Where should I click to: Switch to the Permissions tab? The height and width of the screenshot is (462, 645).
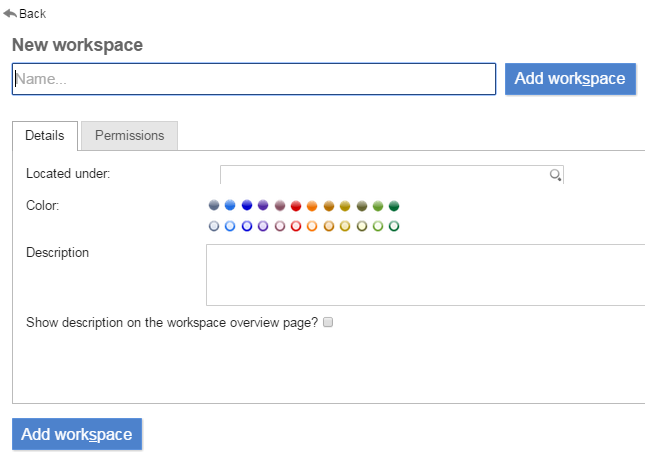(x=130, y=135)
